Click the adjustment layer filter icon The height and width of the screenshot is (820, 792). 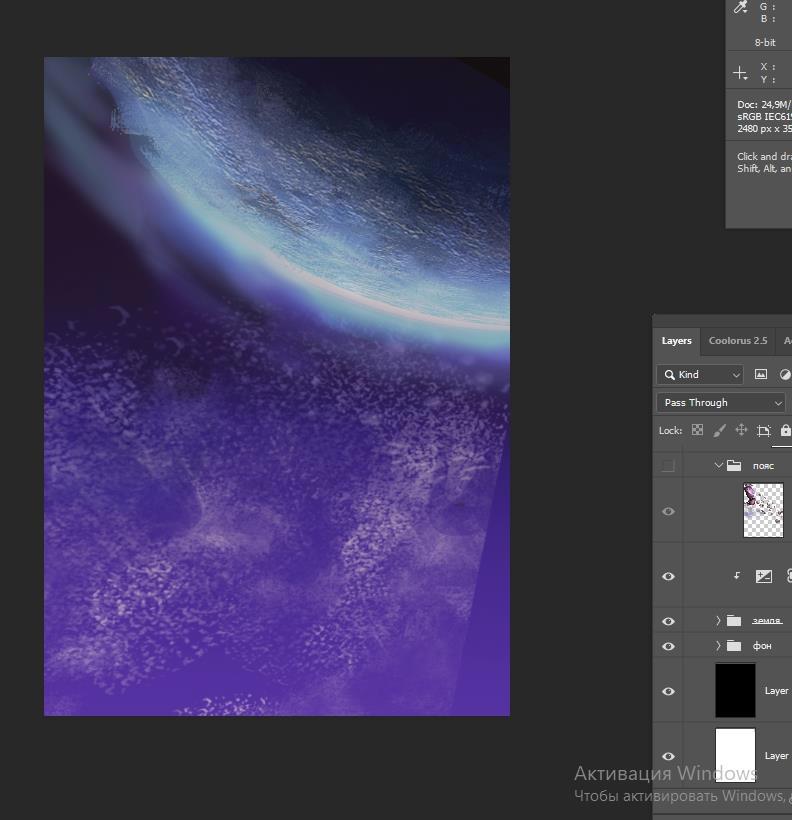click(x=785, y=374)
